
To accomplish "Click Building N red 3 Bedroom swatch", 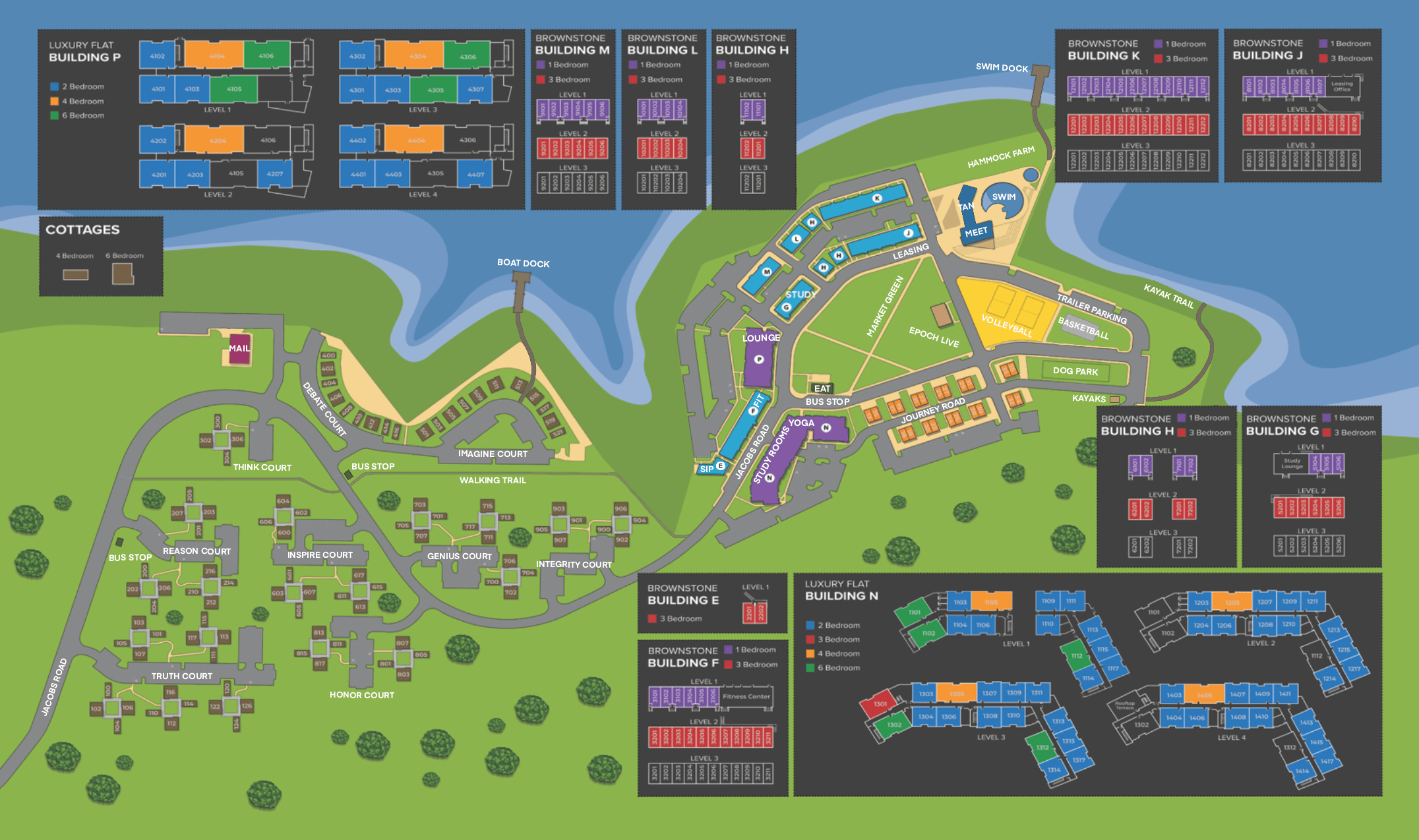I will (810, 640).
